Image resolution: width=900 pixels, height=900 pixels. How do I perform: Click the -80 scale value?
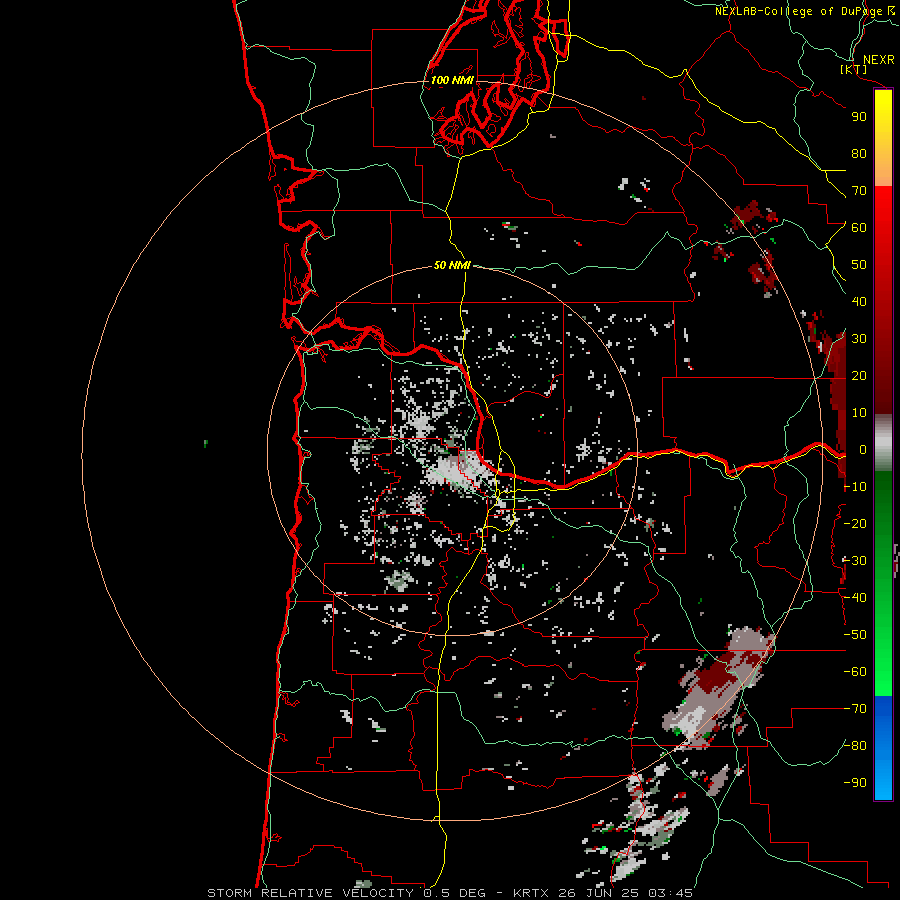(855, 746)
